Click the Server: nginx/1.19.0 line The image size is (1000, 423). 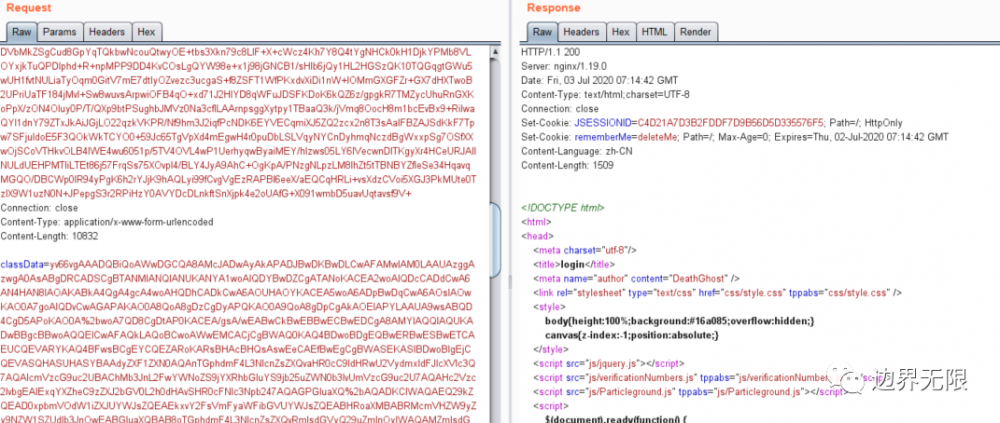pos(563,66)
